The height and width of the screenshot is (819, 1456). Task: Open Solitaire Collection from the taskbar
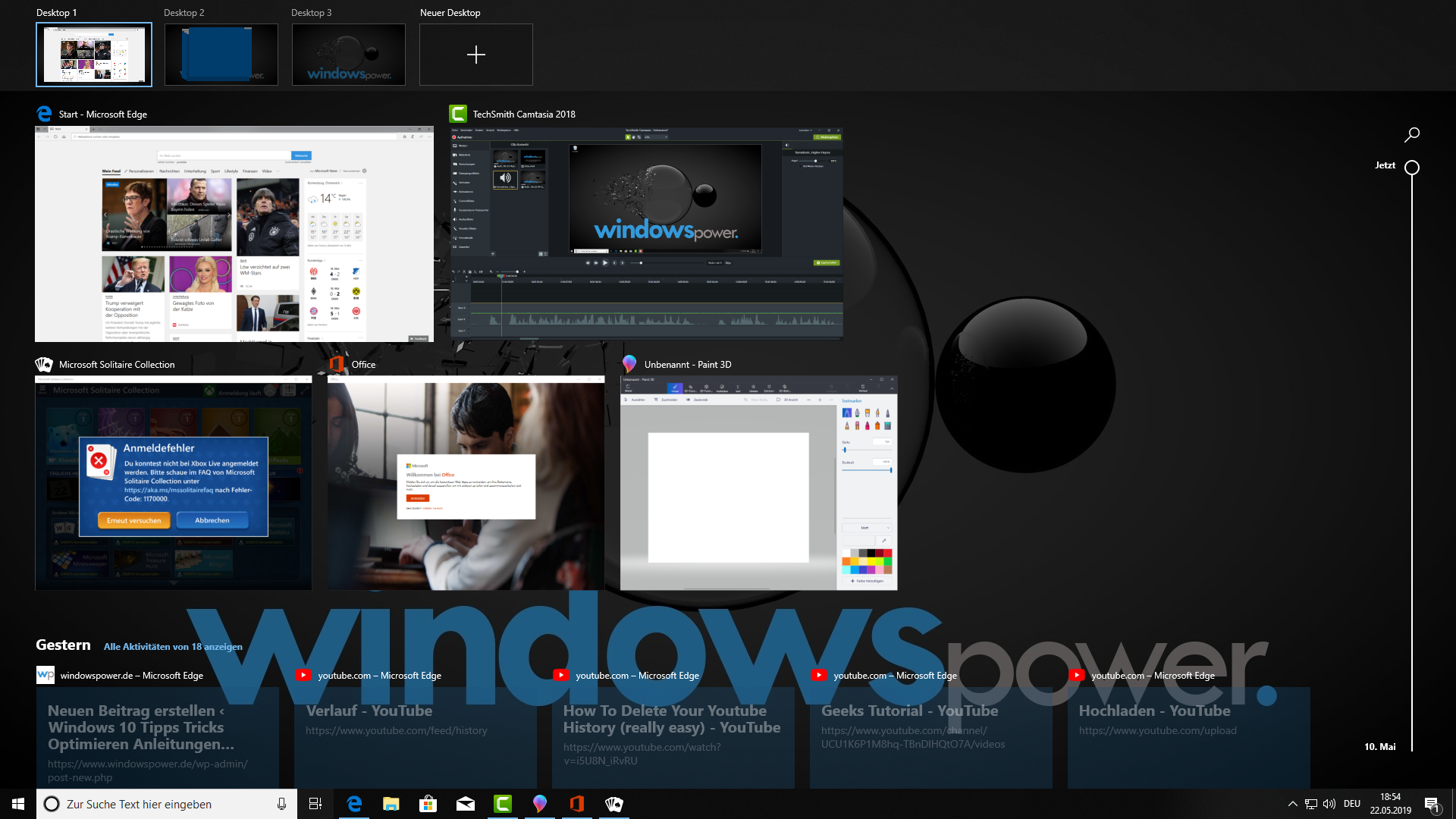click(x=614, y=804)
